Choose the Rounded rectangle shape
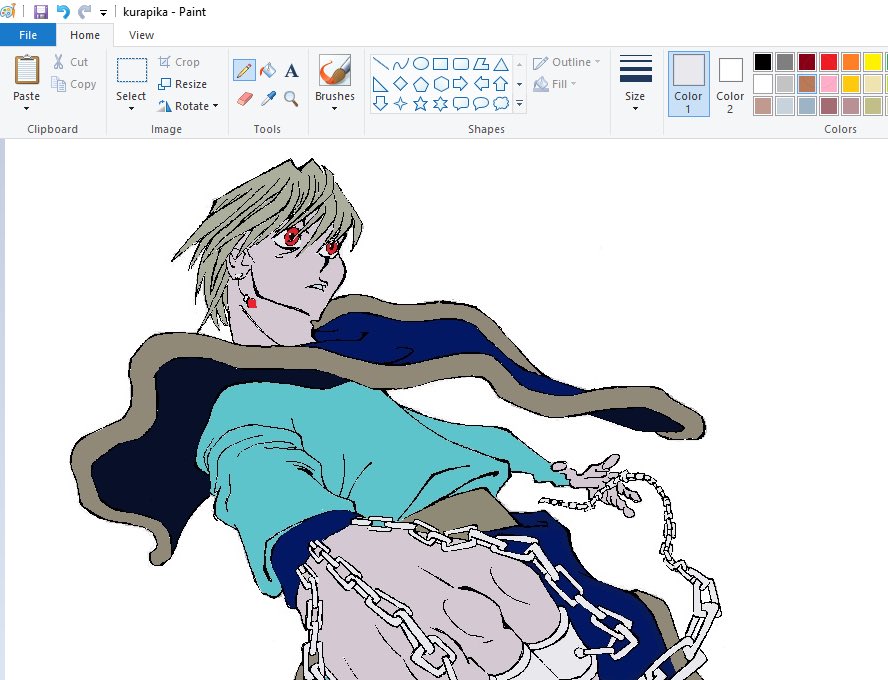888x680 pixels. [460, 63]
